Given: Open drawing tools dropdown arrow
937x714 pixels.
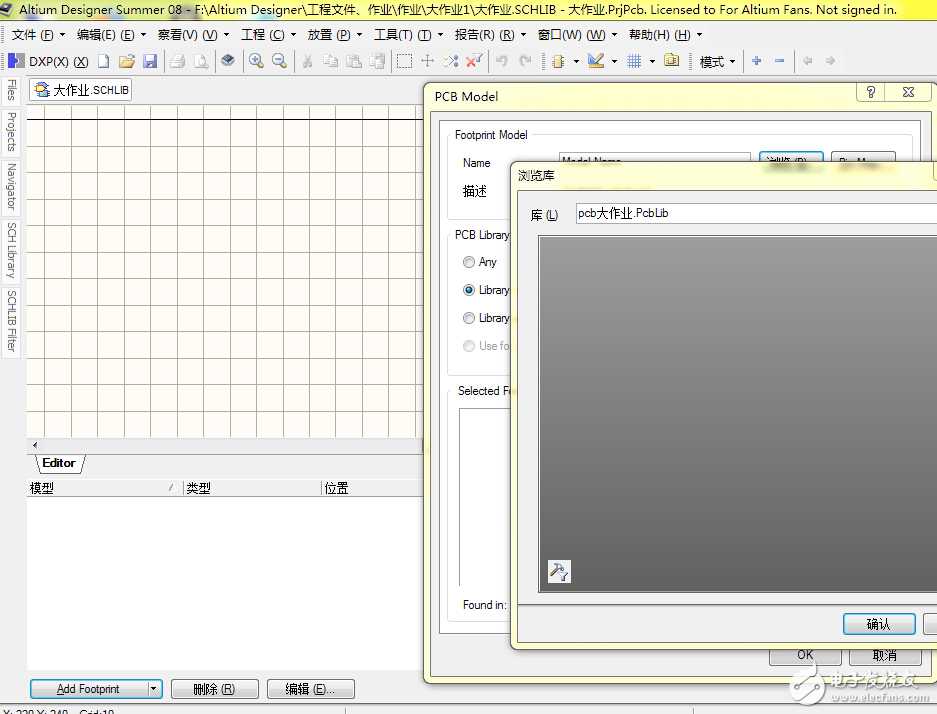Looking at the screenshot, I should click(614, 61).
